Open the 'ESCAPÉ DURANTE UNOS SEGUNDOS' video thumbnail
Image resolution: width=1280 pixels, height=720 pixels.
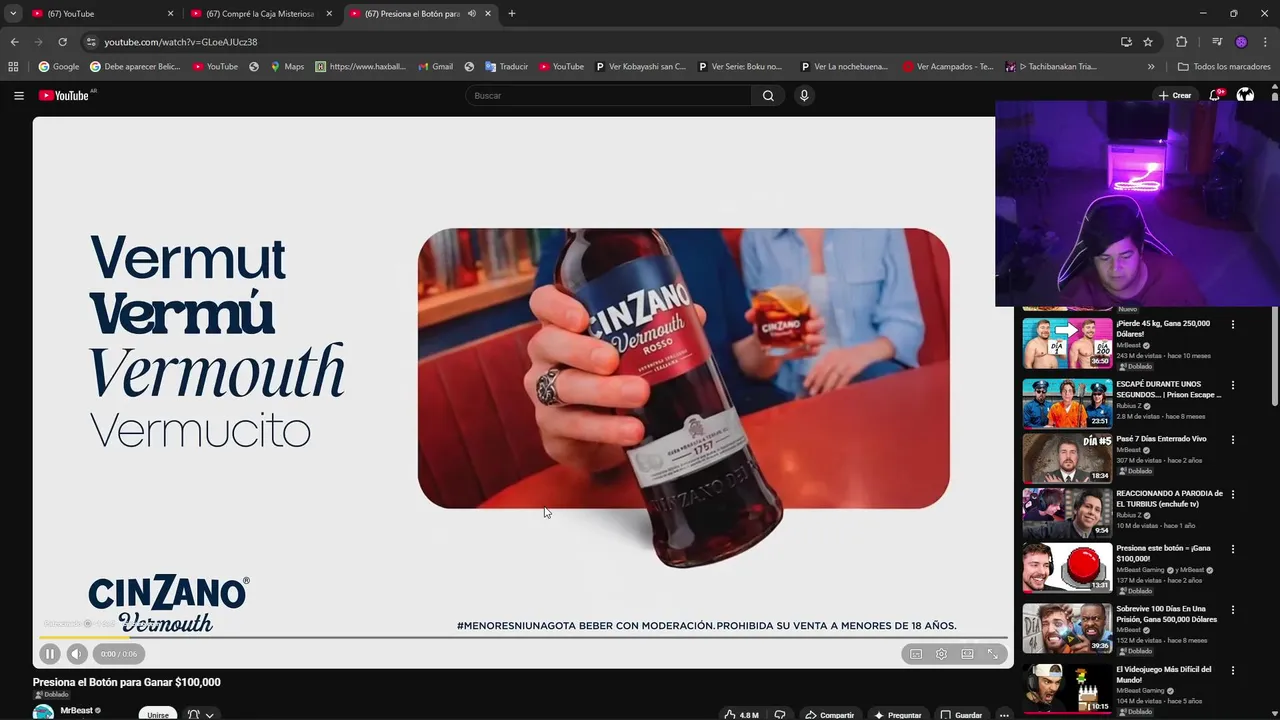1067,403
